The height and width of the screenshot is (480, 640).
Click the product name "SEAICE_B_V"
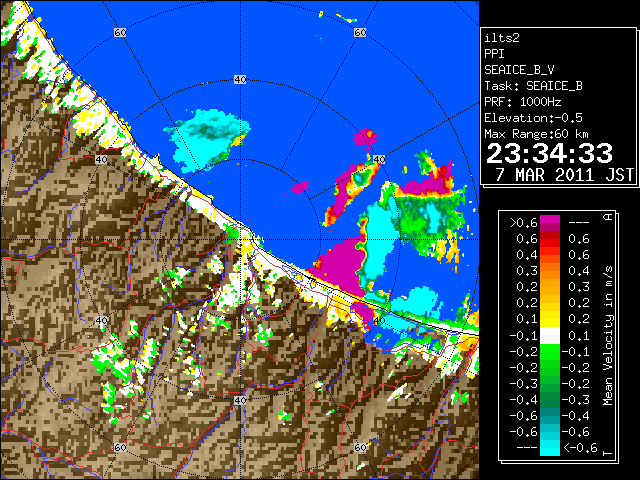(x=519, y=70)
